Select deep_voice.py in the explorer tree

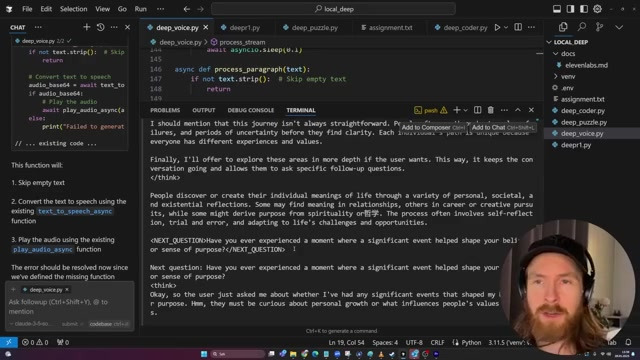click(582, 133)
